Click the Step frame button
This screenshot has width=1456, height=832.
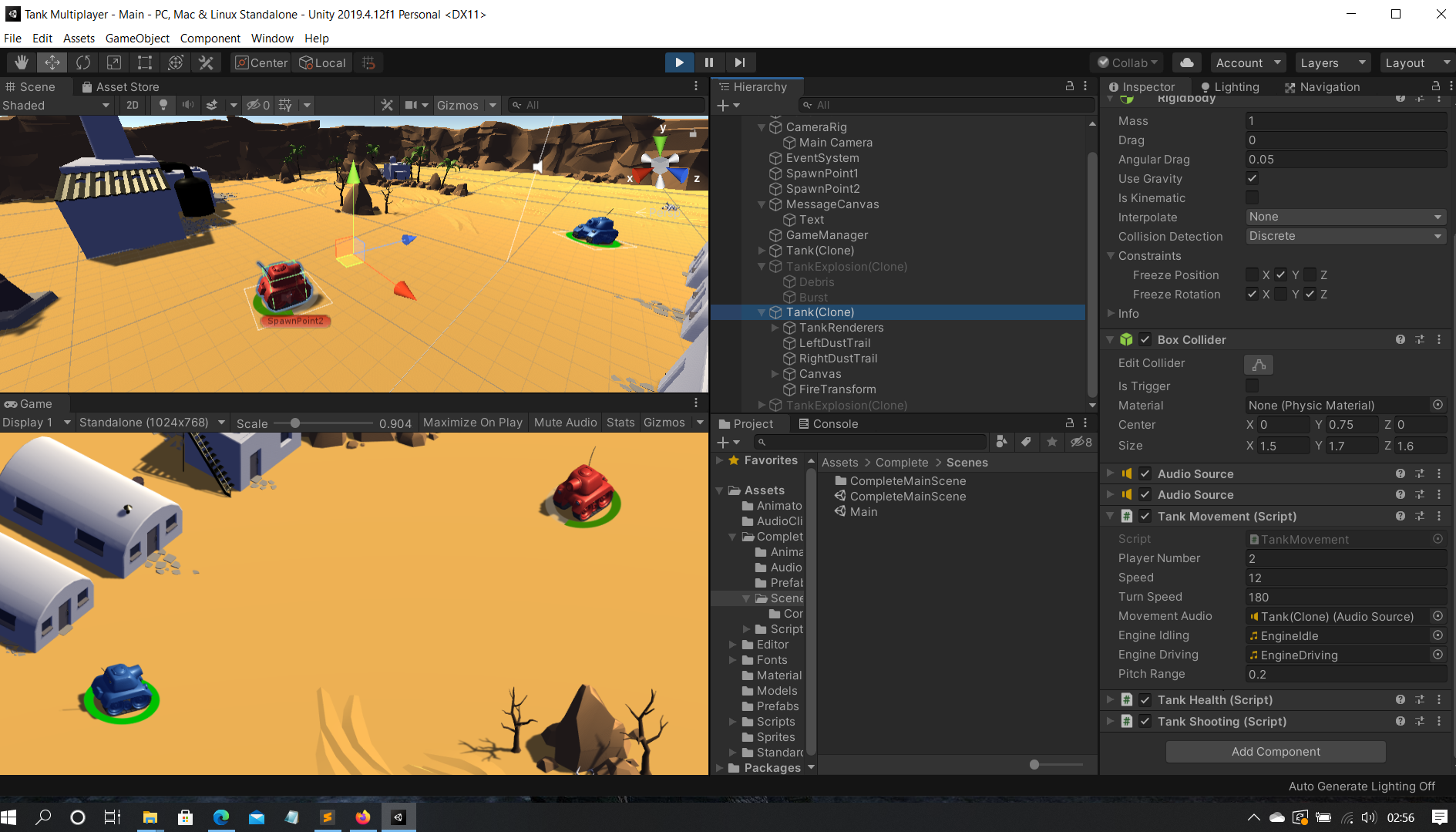coord(740,62)
